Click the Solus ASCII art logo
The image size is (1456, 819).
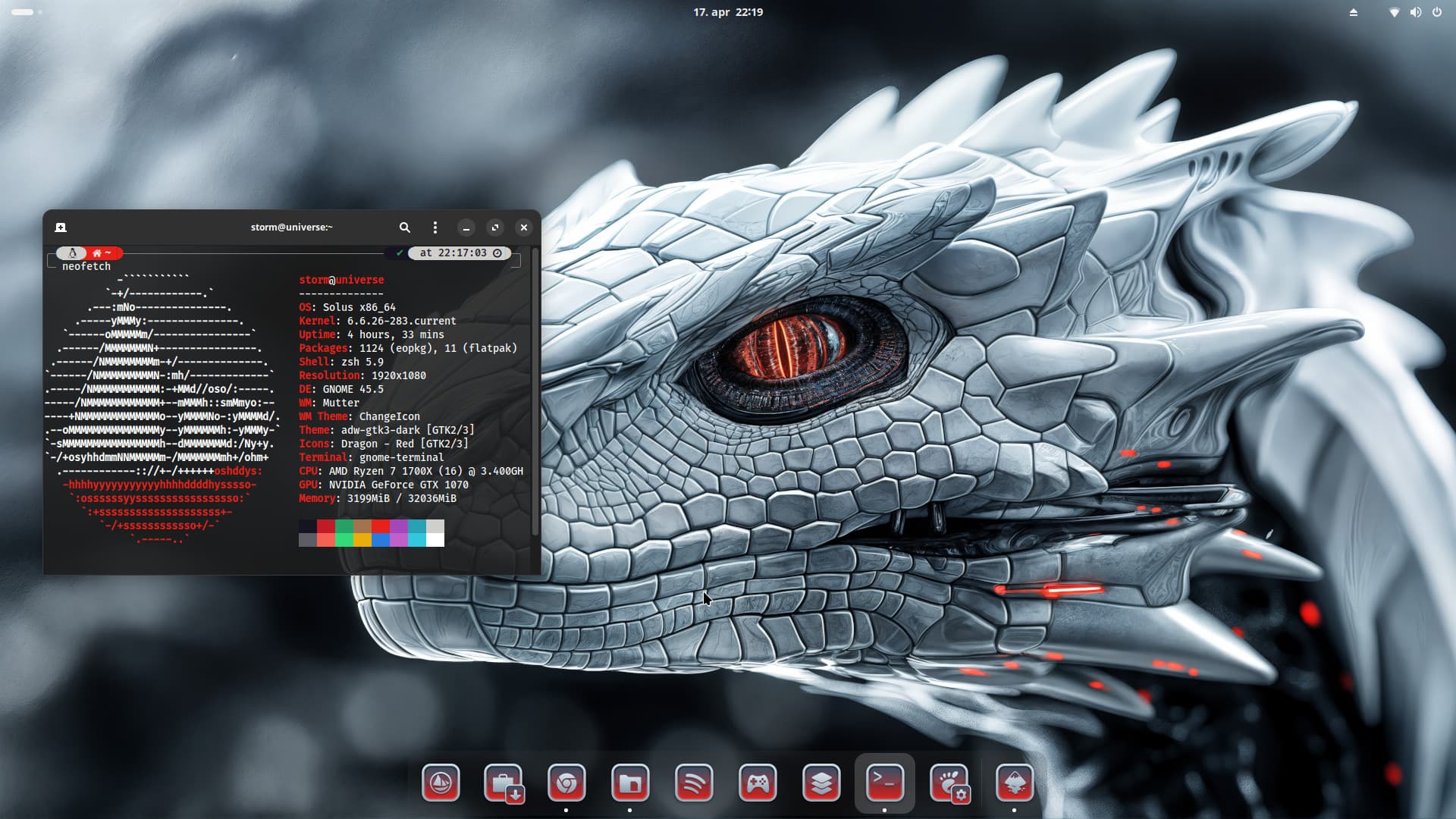(161, 409)
